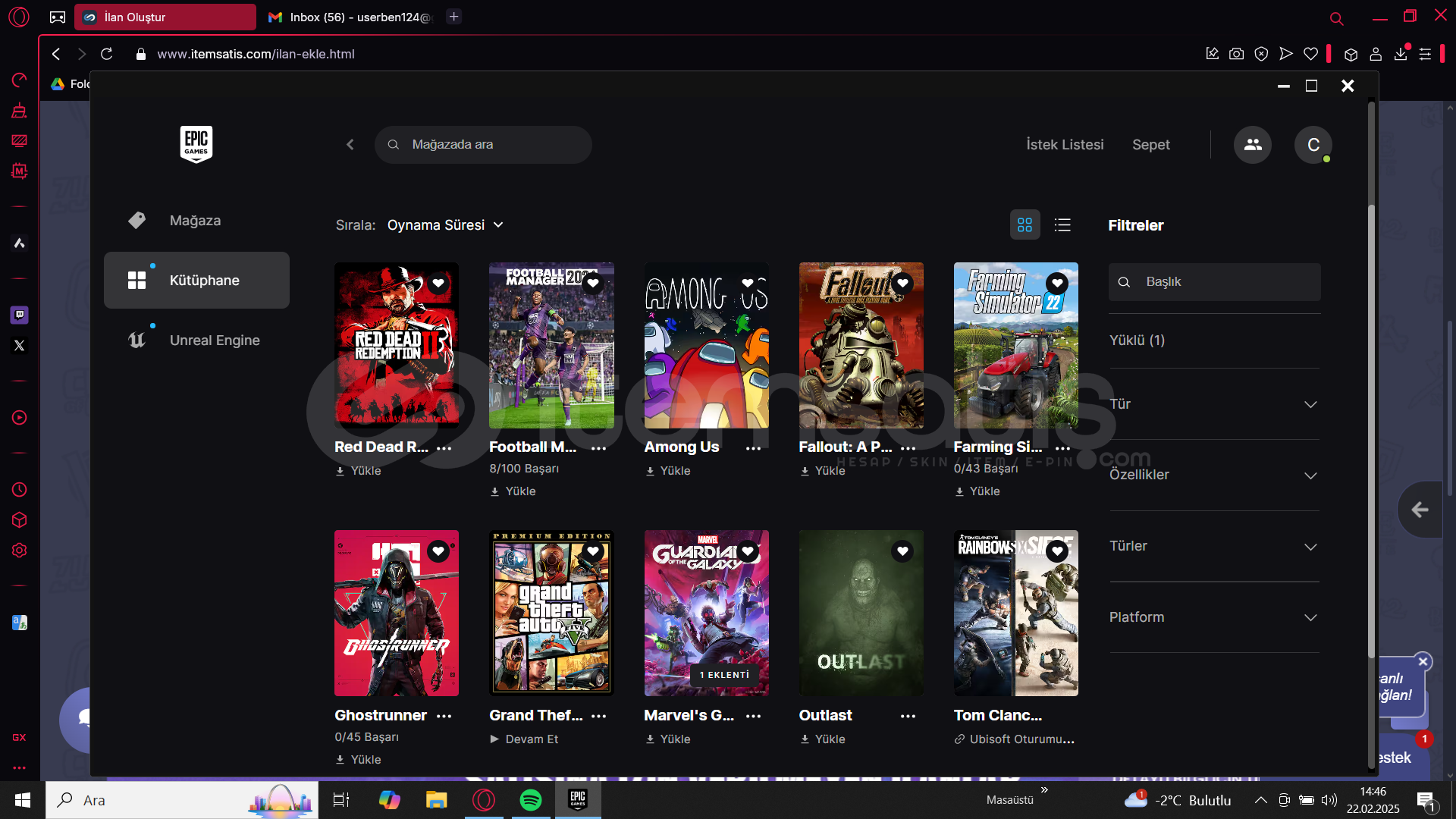1456x819 pixels.
Task: Open the profile avatar C menu
Action: (x=1313, y=144)
